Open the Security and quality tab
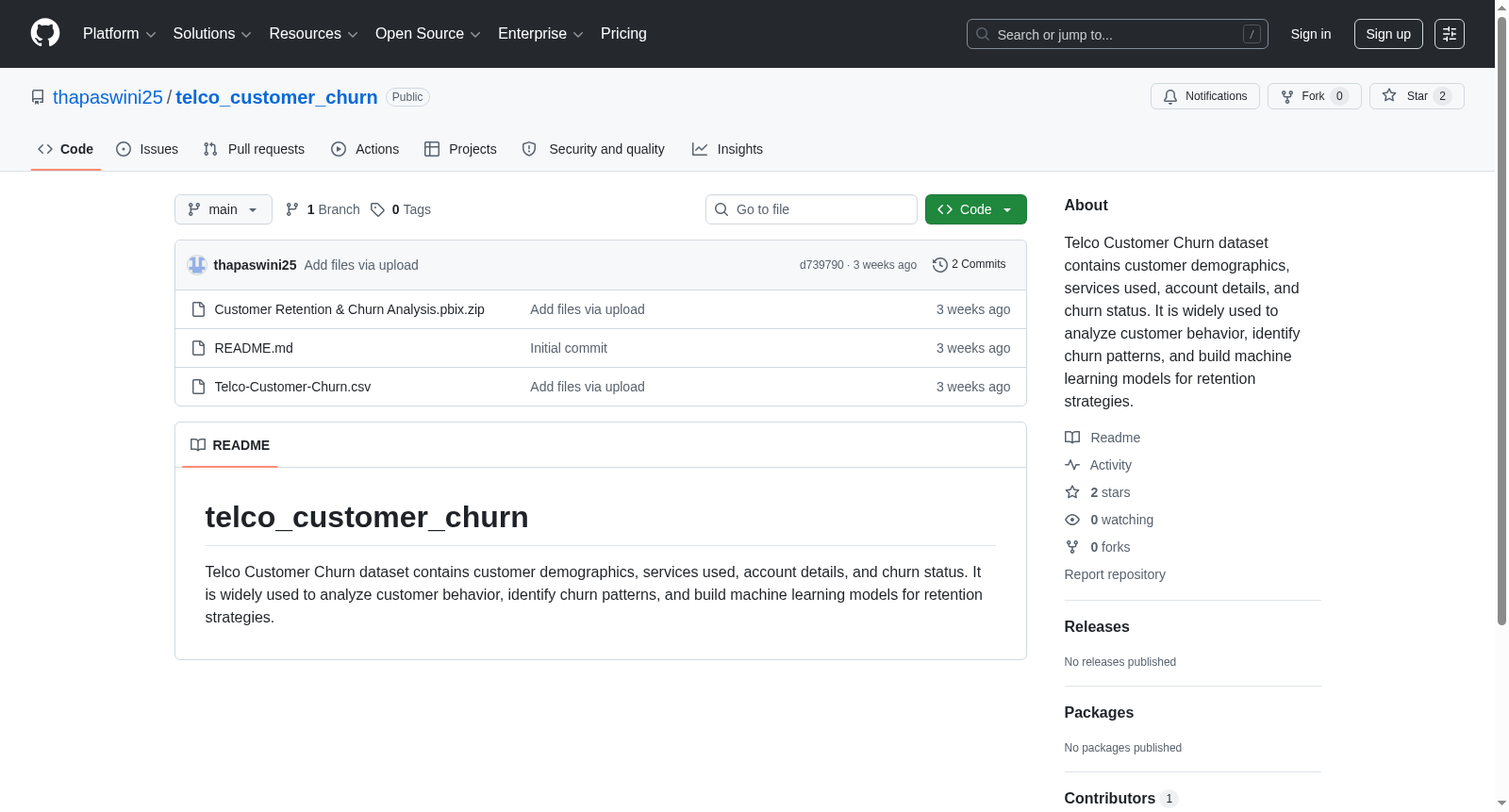 click(593, 149)
